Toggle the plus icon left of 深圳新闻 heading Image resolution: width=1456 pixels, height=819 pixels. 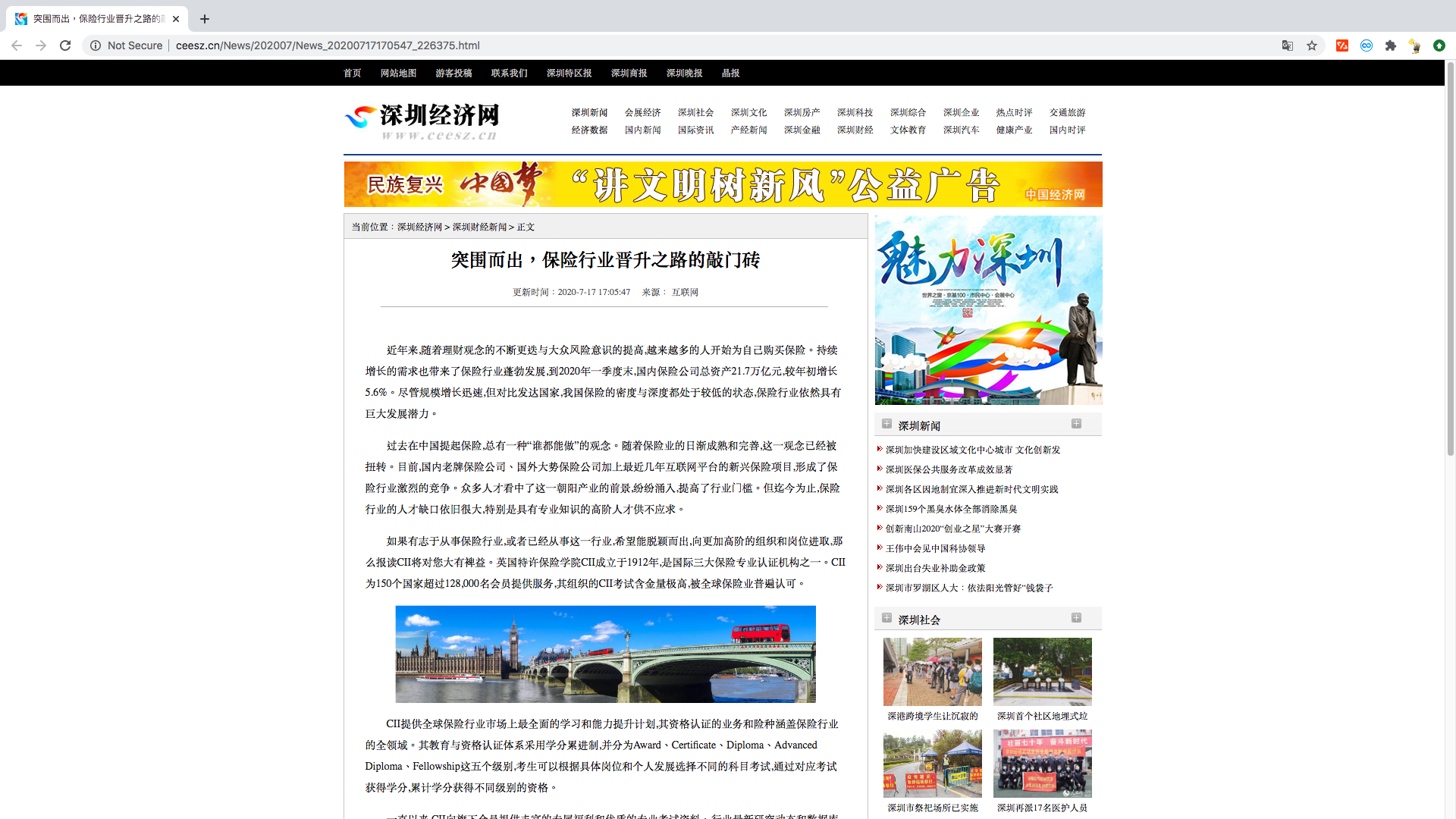(x=886, y=424)
